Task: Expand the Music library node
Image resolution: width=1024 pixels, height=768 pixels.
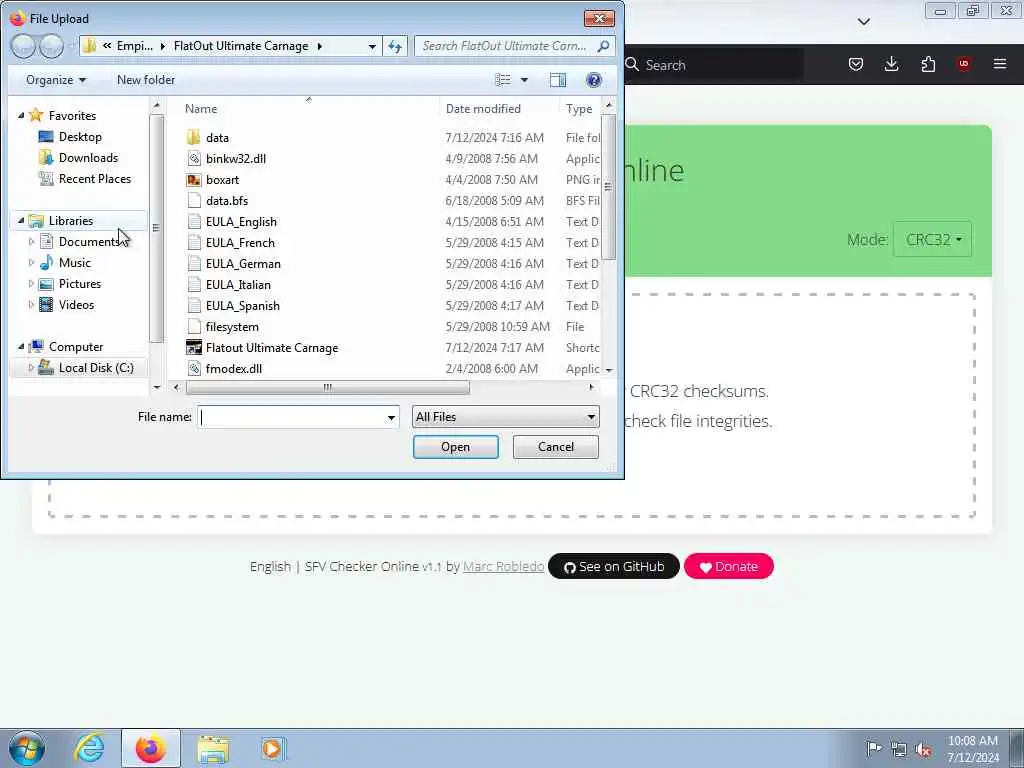Action: coord(31,263)
